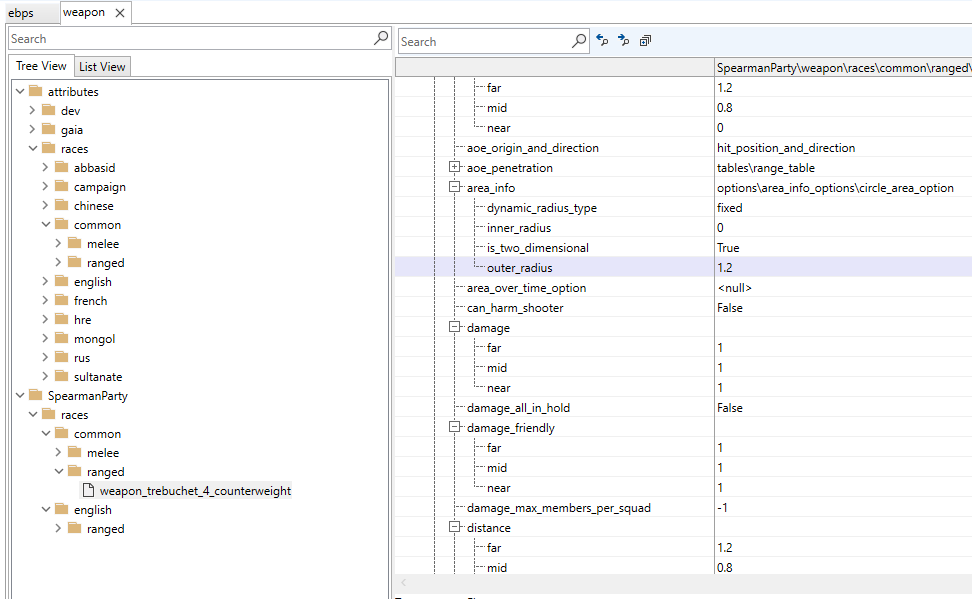Switch to List View tab
The image size is (972, 599).
tap(102, 66)
